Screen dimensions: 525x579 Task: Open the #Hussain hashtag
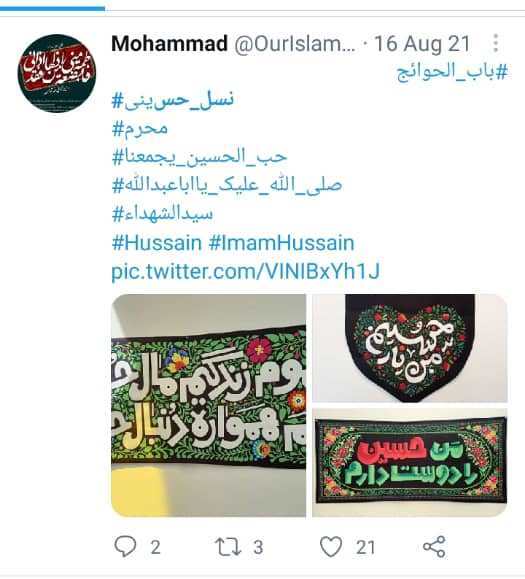157,243
